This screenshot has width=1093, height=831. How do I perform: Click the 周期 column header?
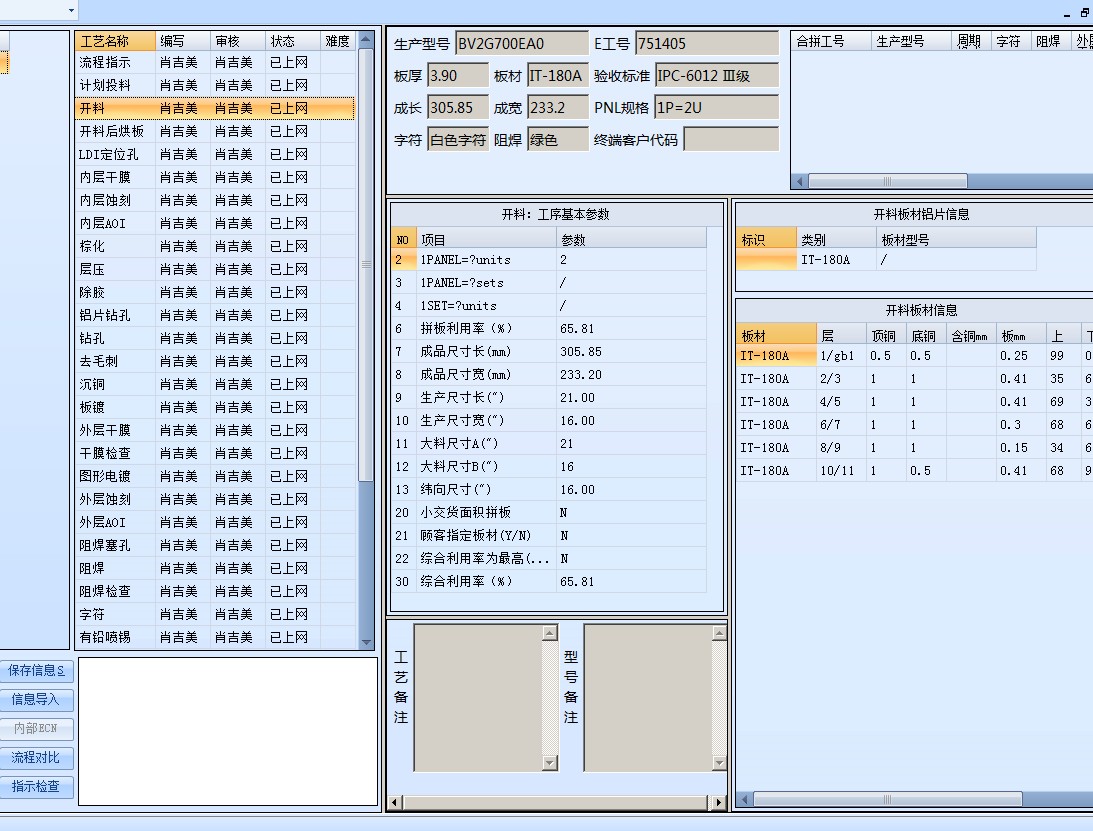[971, 41]
